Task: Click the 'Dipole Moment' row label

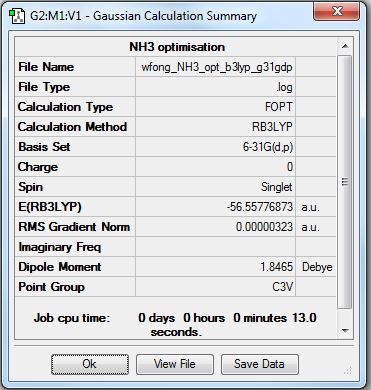Action: 60,267
